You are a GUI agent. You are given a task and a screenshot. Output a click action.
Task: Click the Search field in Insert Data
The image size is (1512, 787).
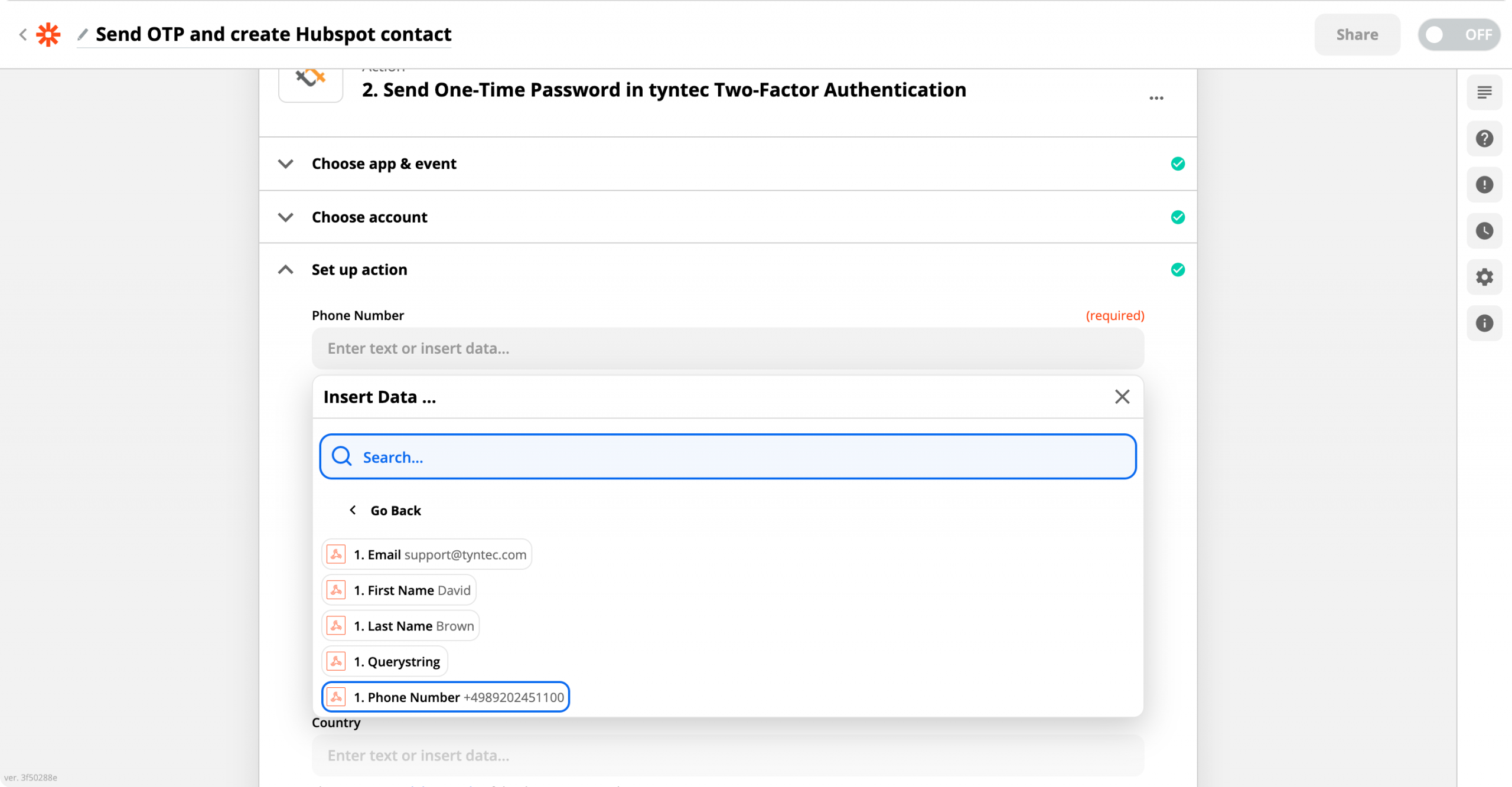pos(728,456)
